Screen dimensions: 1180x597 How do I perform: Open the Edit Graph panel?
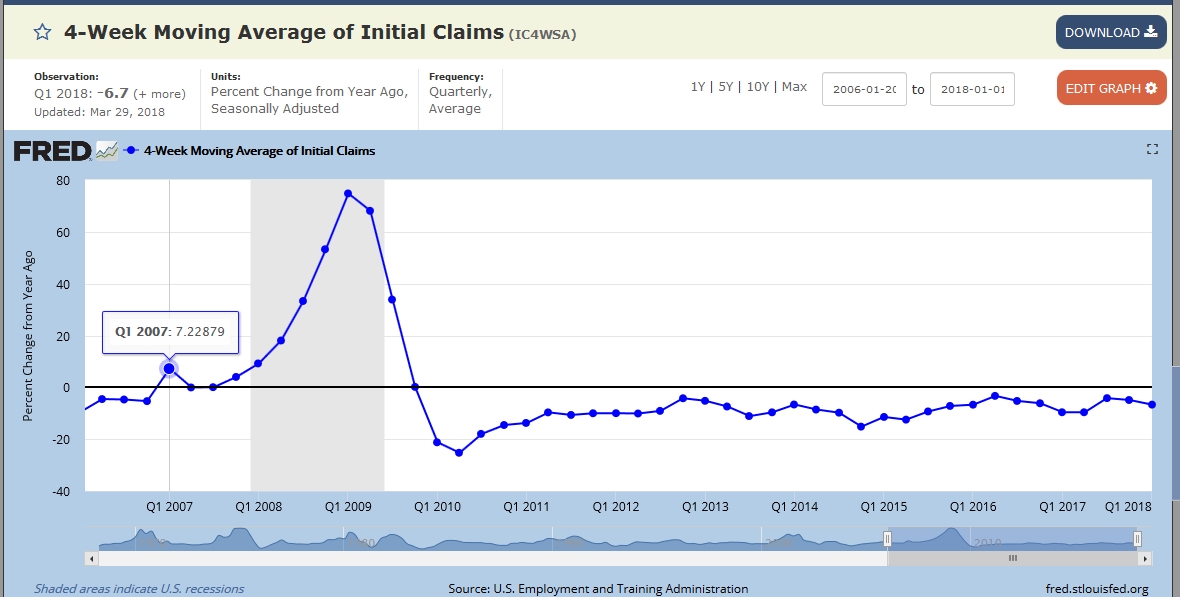1110,88
